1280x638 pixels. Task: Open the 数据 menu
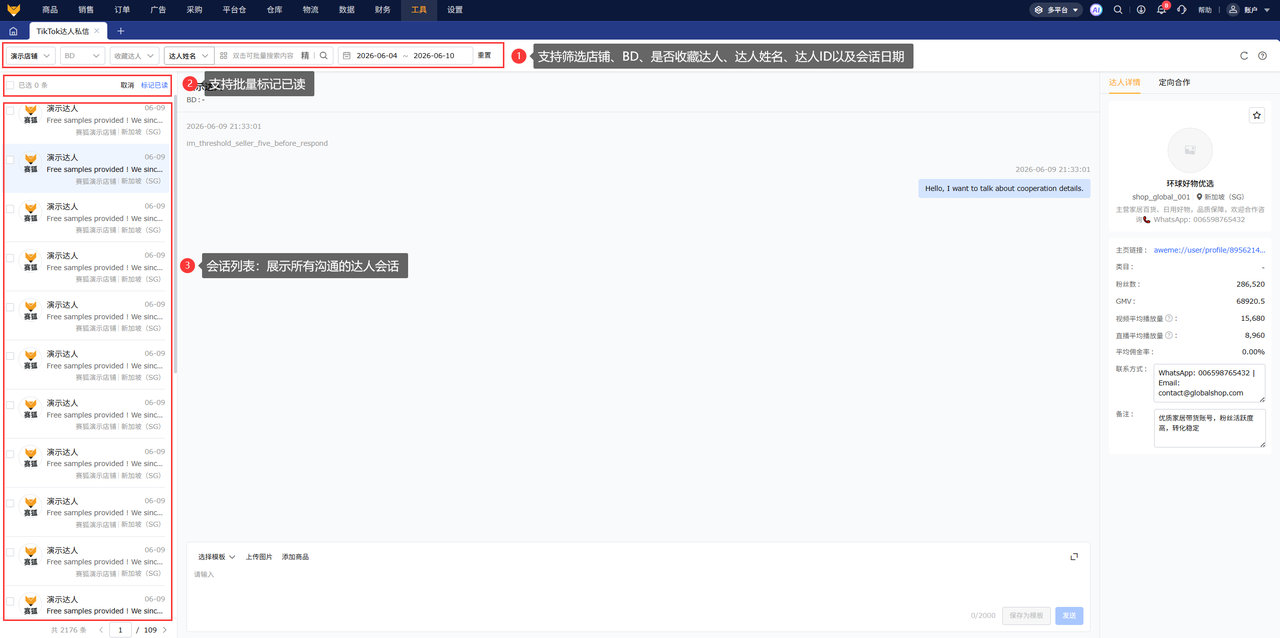(346, 9)
